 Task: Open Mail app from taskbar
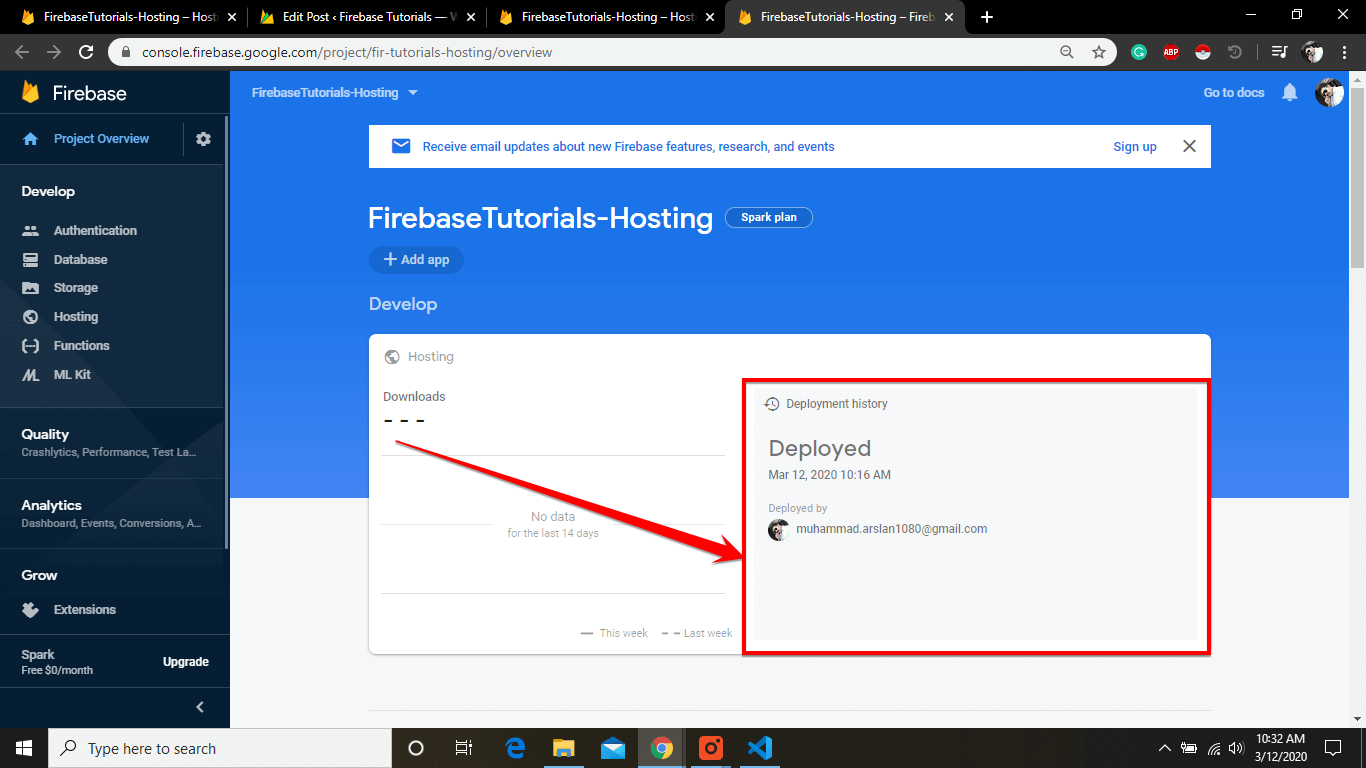[613, 748]
